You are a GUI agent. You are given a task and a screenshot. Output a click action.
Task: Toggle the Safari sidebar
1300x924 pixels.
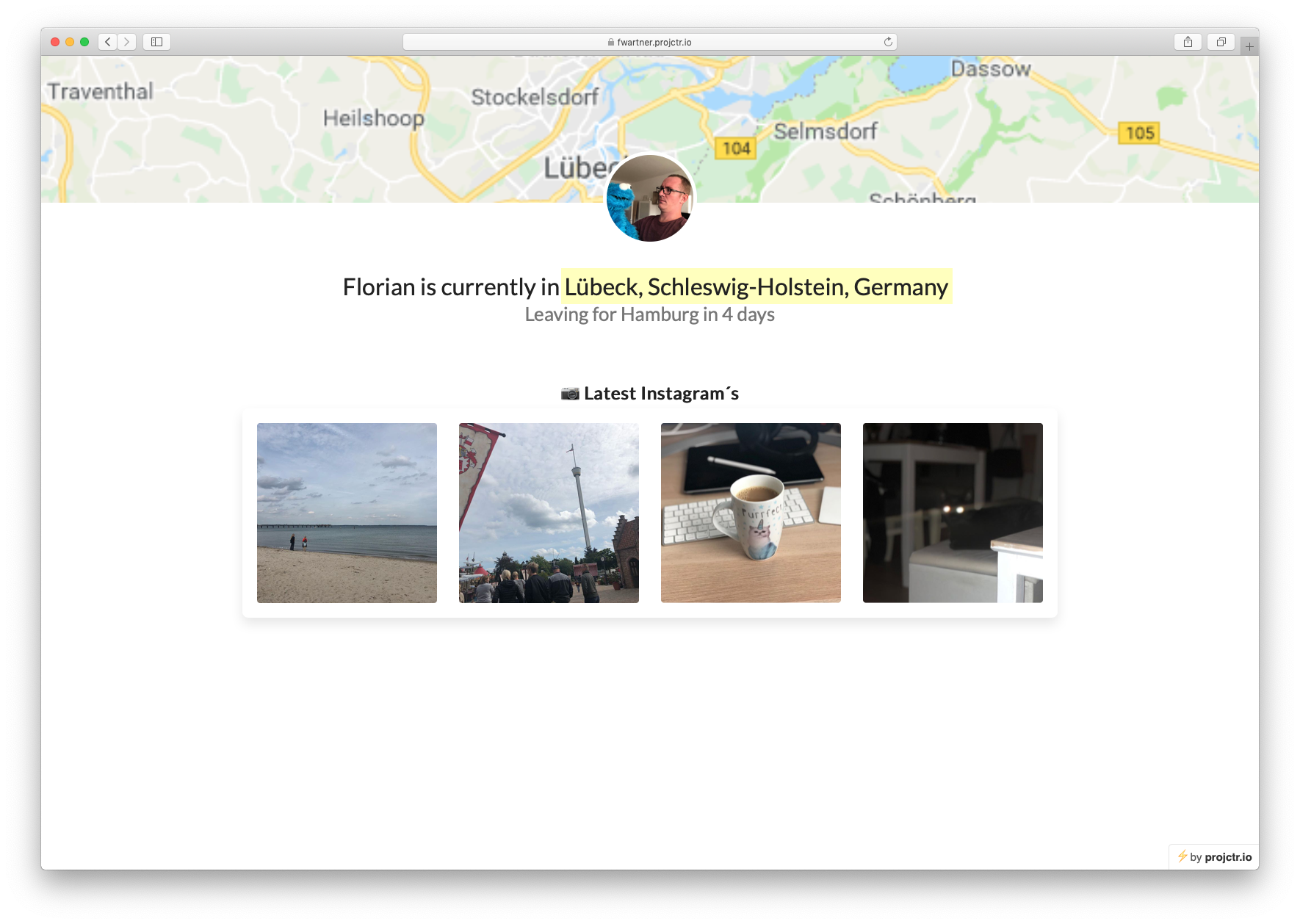pos(156,42)
